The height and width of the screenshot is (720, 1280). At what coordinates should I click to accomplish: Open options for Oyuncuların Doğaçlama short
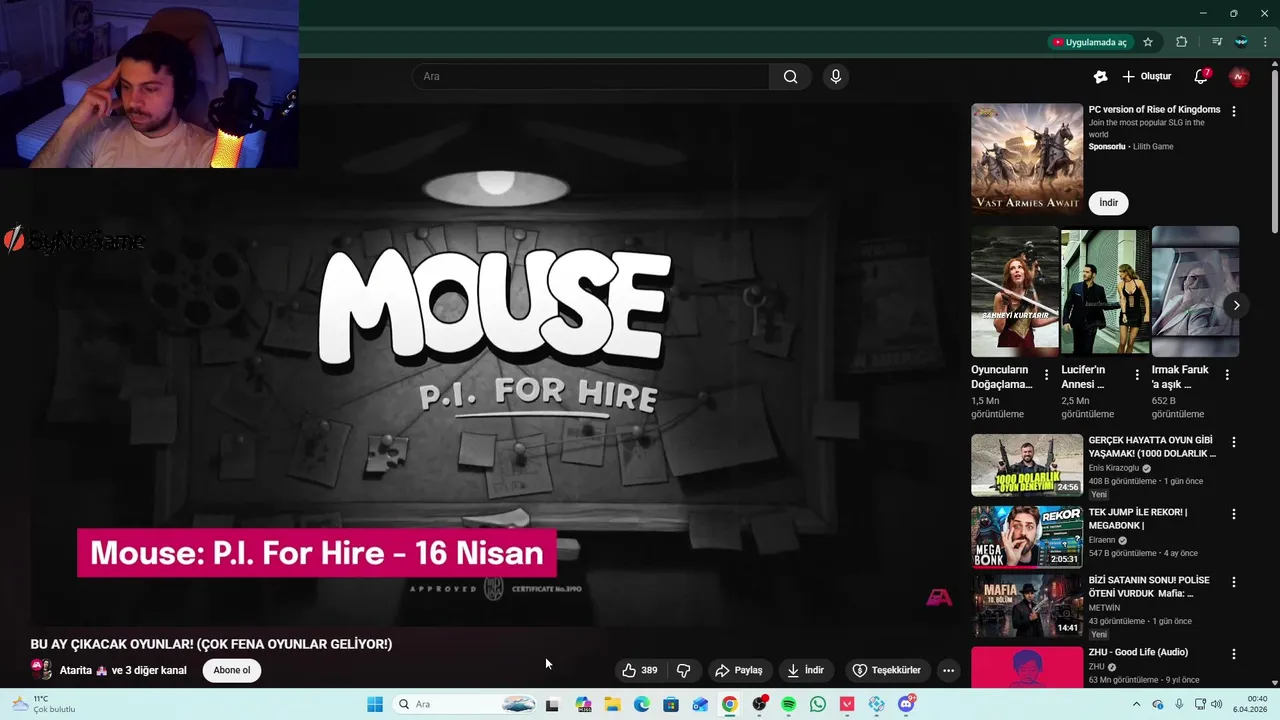pos(1046,375)
